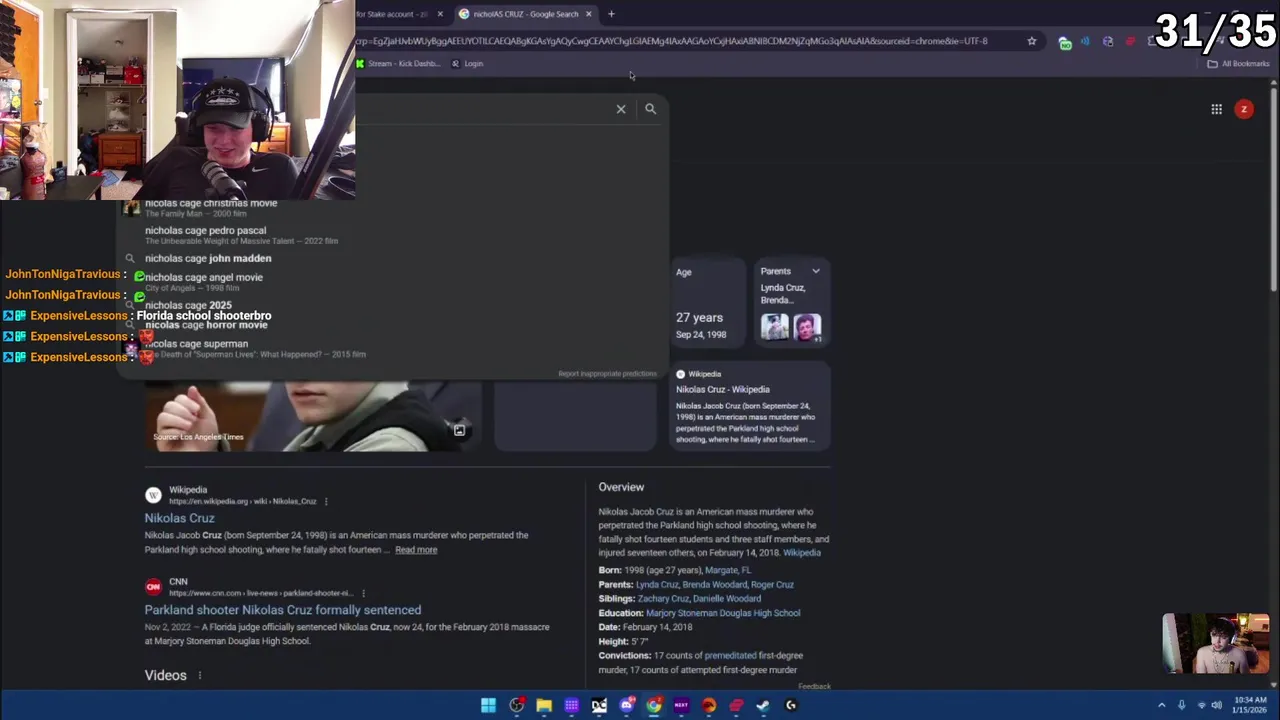Open the Roger Cruz link
Image resolution: width=1280 pixels, height=720 pixels.
point(771,584)
